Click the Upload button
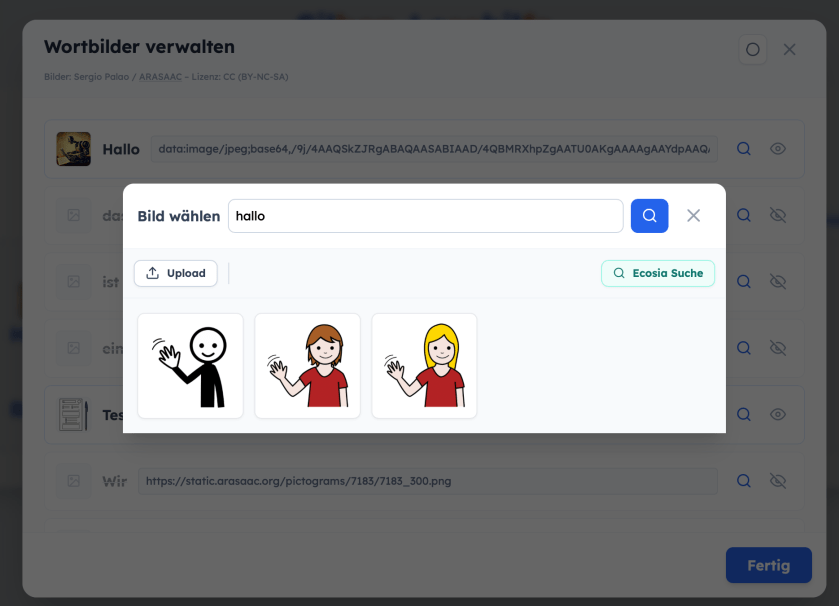This screenshot has width=839, height=606. (176, 273)
